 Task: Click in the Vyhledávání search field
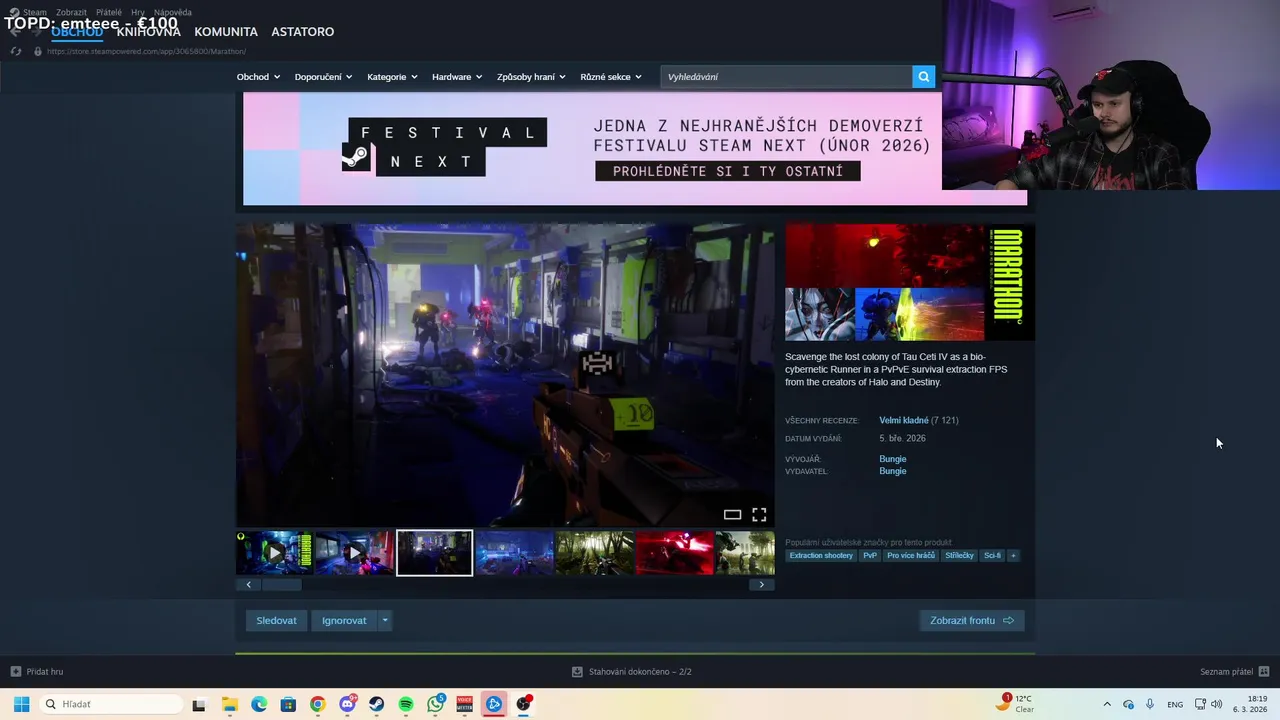pyautogui.click(x=786, y=77)
